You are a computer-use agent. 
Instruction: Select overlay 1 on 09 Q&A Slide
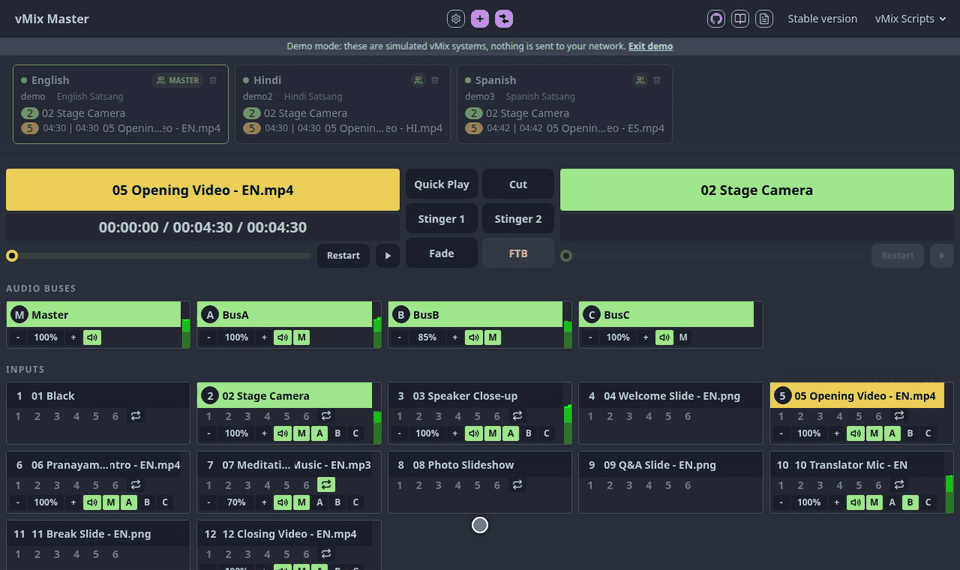[590, 486]
